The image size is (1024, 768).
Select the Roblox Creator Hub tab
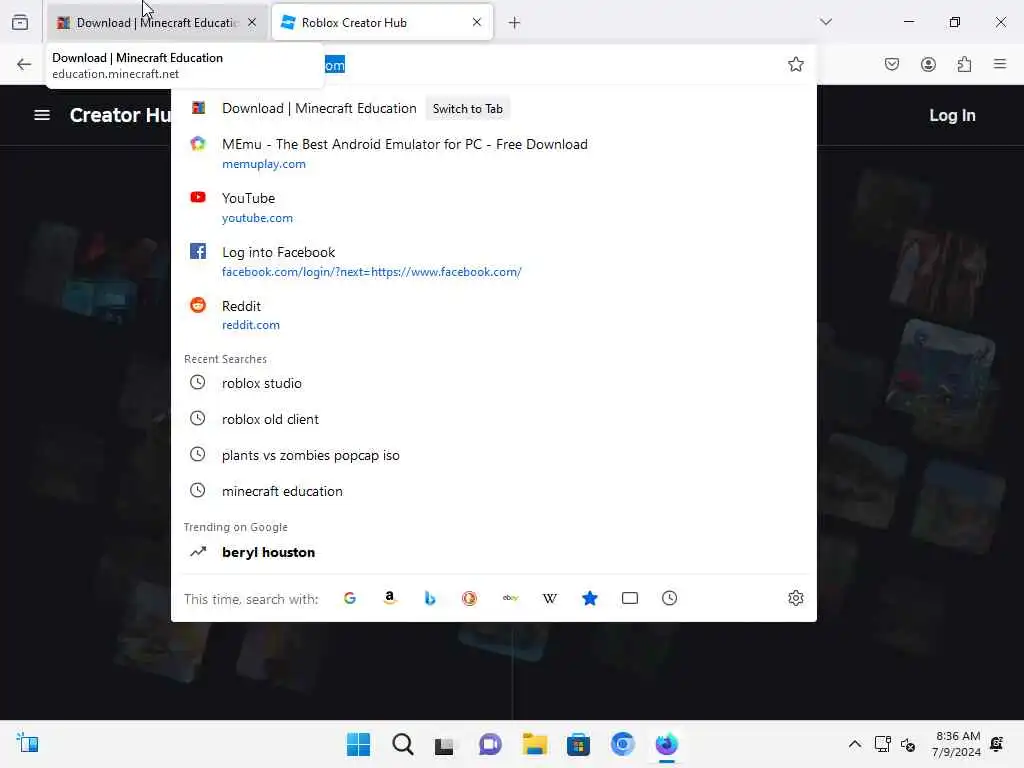pos(381,22)
